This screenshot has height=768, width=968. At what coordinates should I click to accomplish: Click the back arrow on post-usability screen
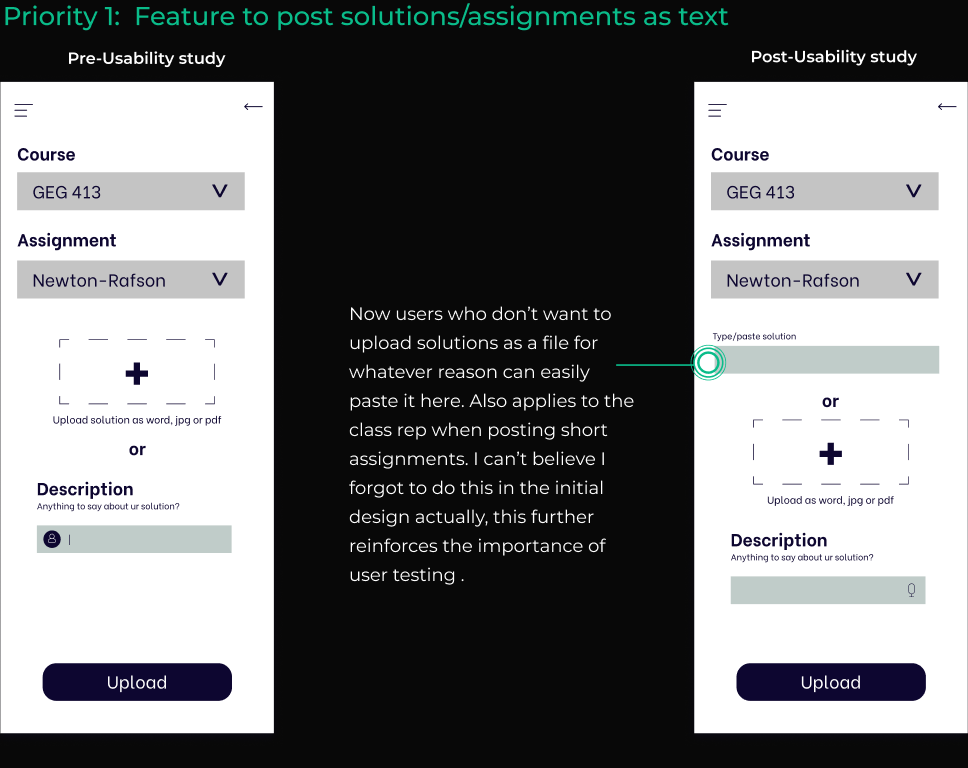pos(946,106)
